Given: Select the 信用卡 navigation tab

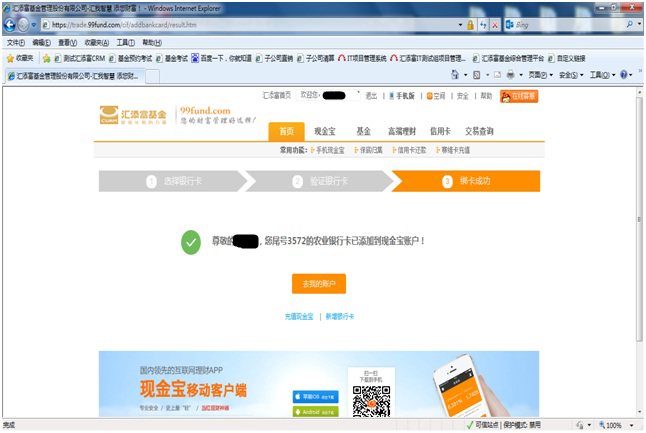Looking at the screenshot, I should tap(441, 131).
